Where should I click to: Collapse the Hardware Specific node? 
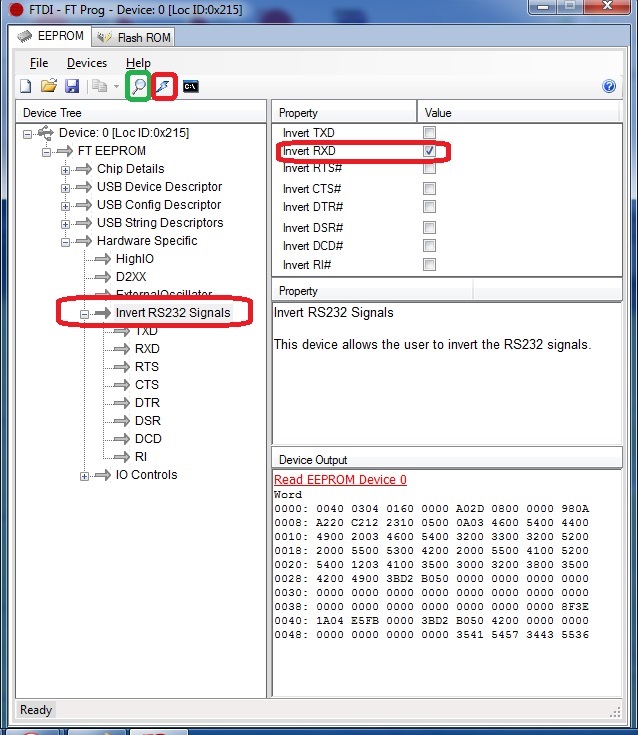tap(66, 242)
